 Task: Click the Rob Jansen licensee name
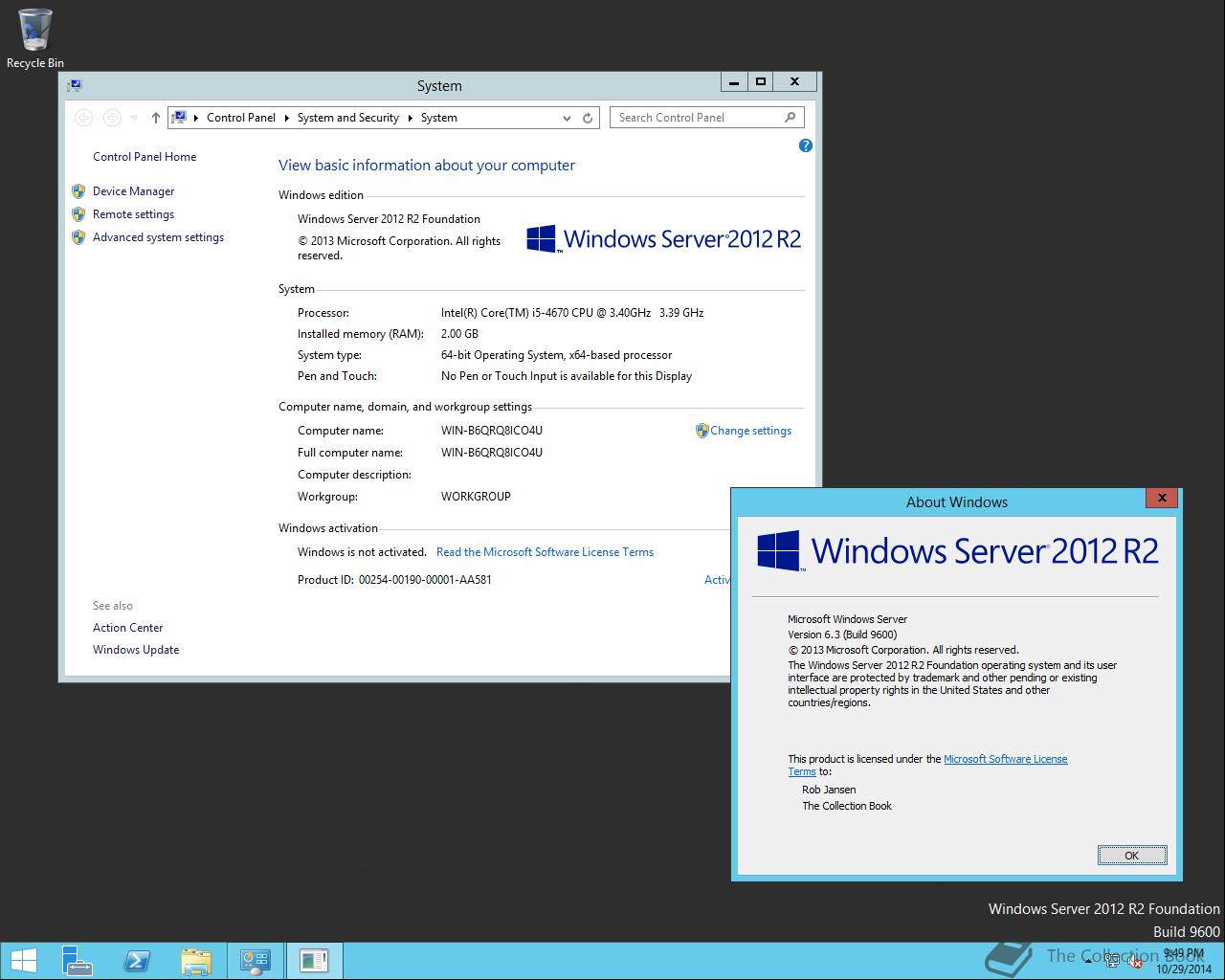tap(829, 790)
